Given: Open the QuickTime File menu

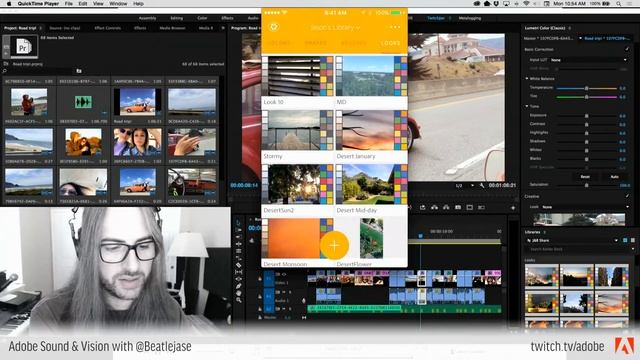Looking at the screenshot, I should point(69,4).
